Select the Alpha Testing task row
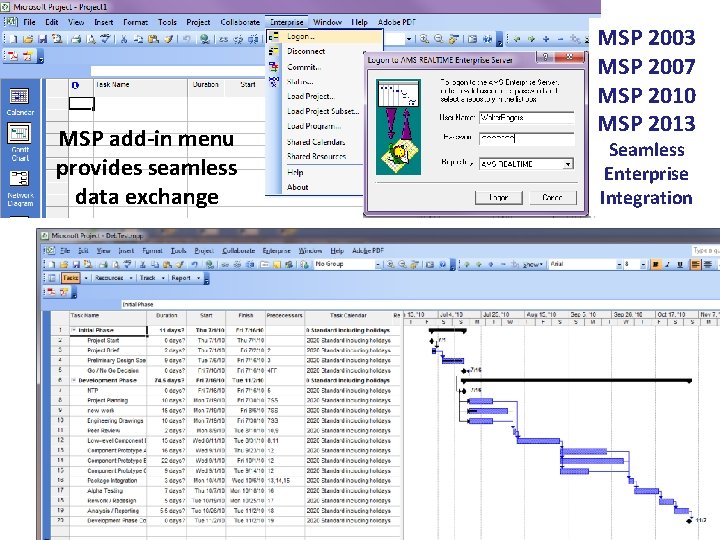 click(225, 491)
